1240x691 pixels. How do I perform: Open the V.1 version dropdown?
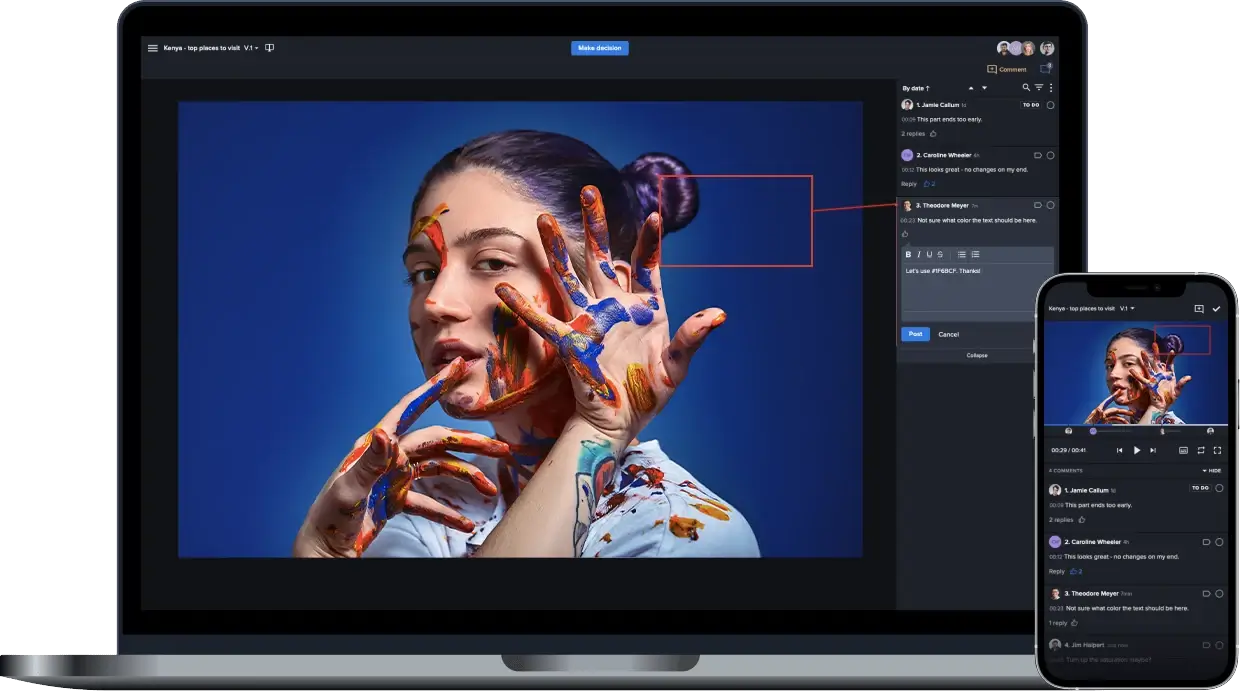249,47
